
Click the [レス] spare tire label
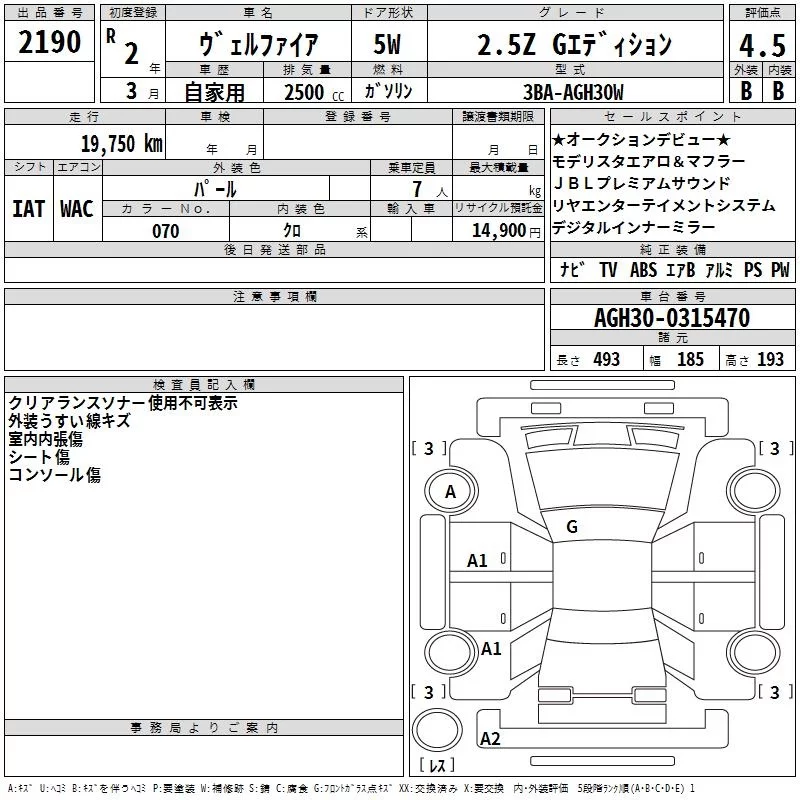pyautogui.click(x=437, y=764)
